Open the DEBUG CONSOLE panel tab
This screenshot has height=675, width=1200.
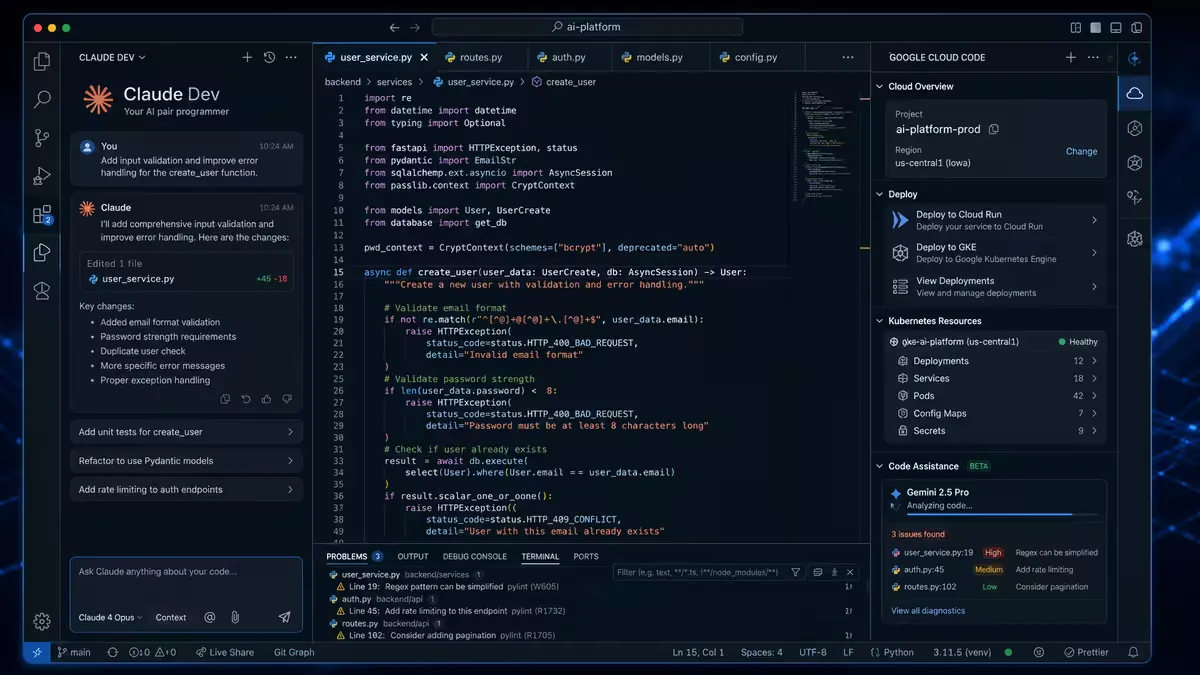coord(475,556)
